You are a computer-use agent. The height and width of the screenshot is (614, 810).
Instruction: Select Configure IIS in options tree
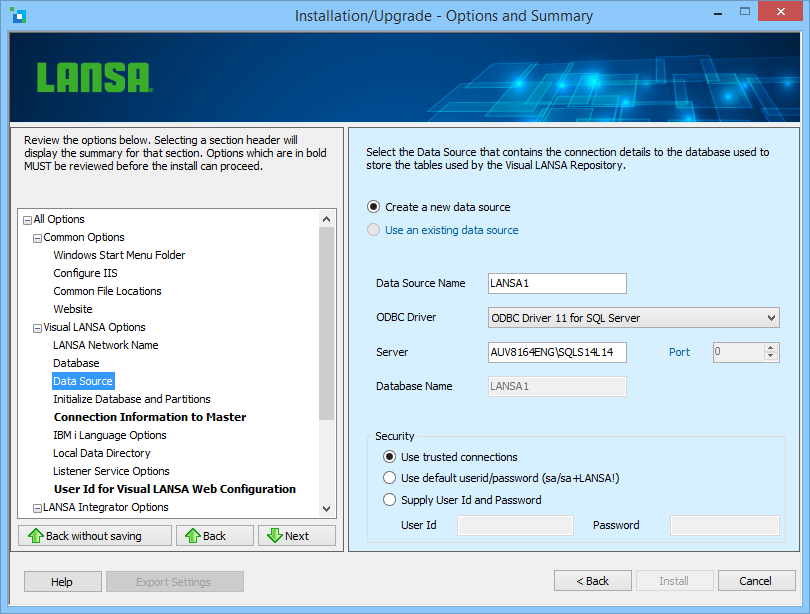85,273
